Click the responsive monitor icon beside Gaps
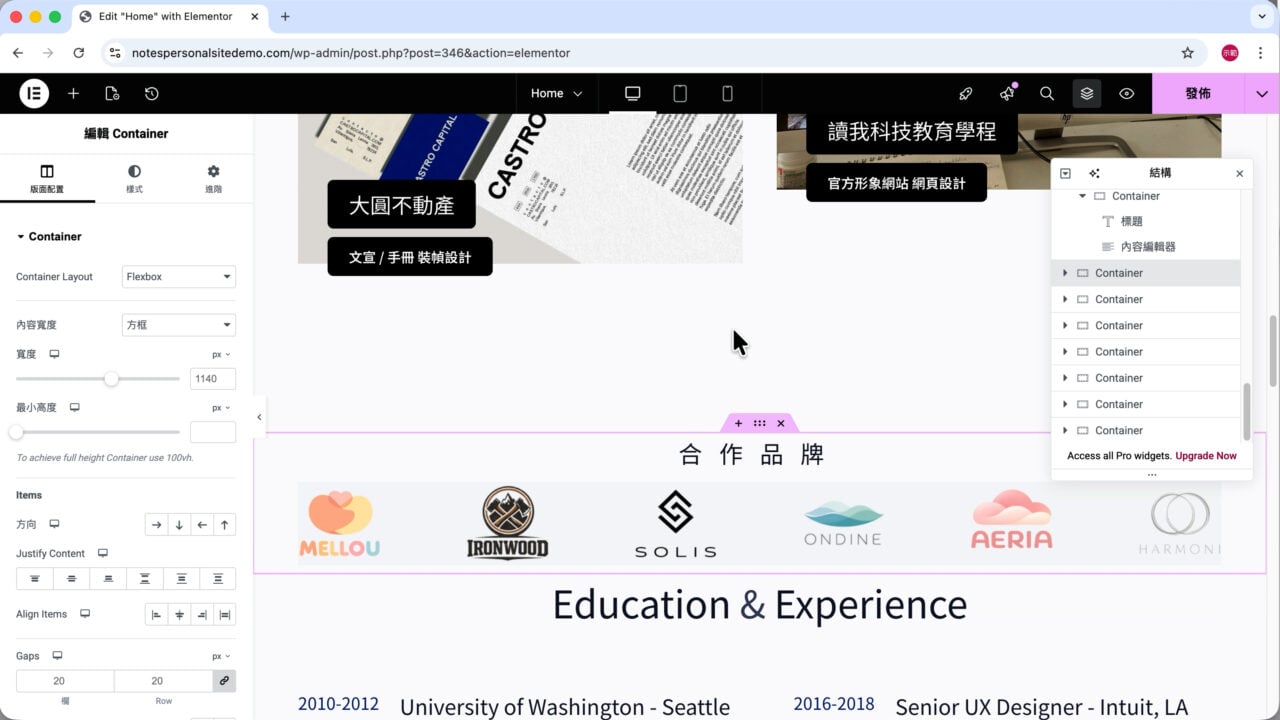 coord(57,656)
